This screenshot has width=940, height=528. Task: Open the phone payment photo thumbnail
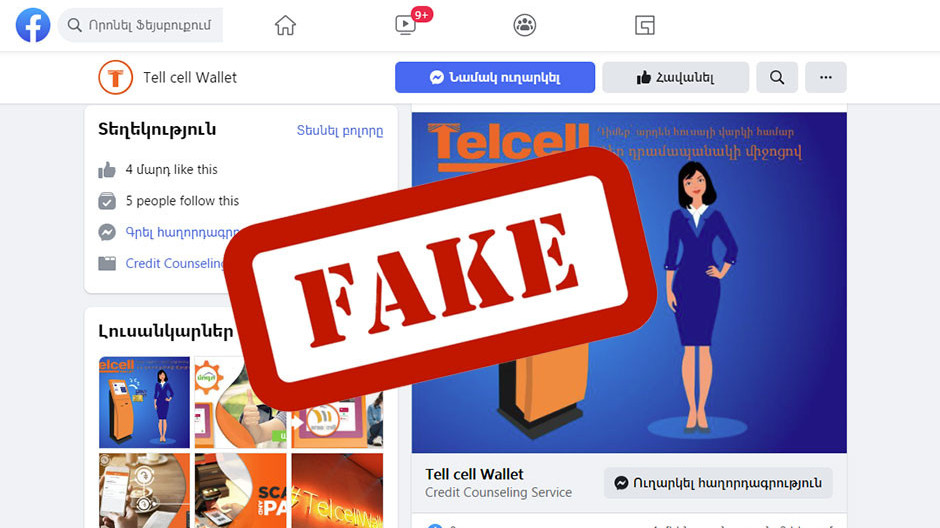point(144,491)
